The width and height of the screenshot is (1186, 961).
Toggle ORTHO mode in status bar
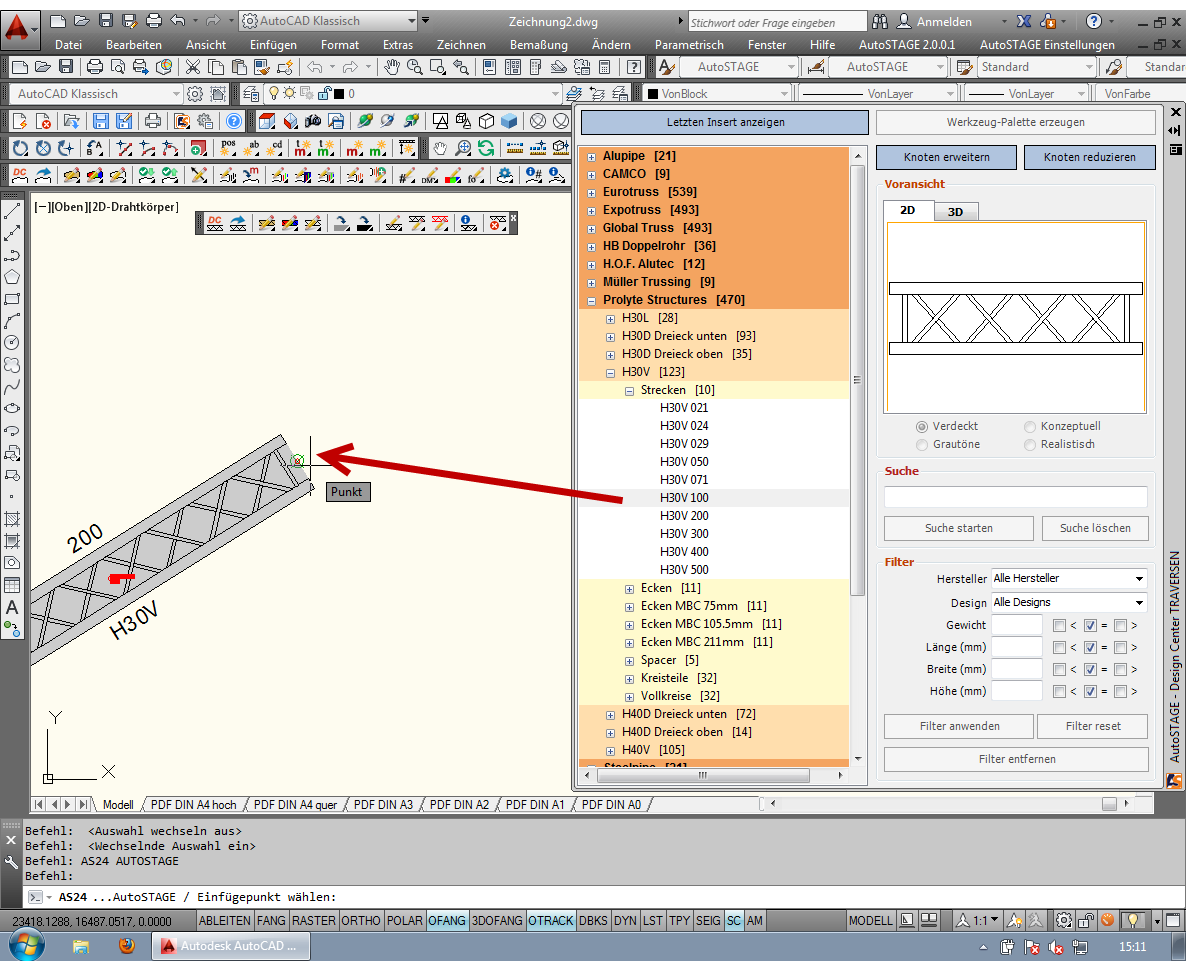click(361, 920)
